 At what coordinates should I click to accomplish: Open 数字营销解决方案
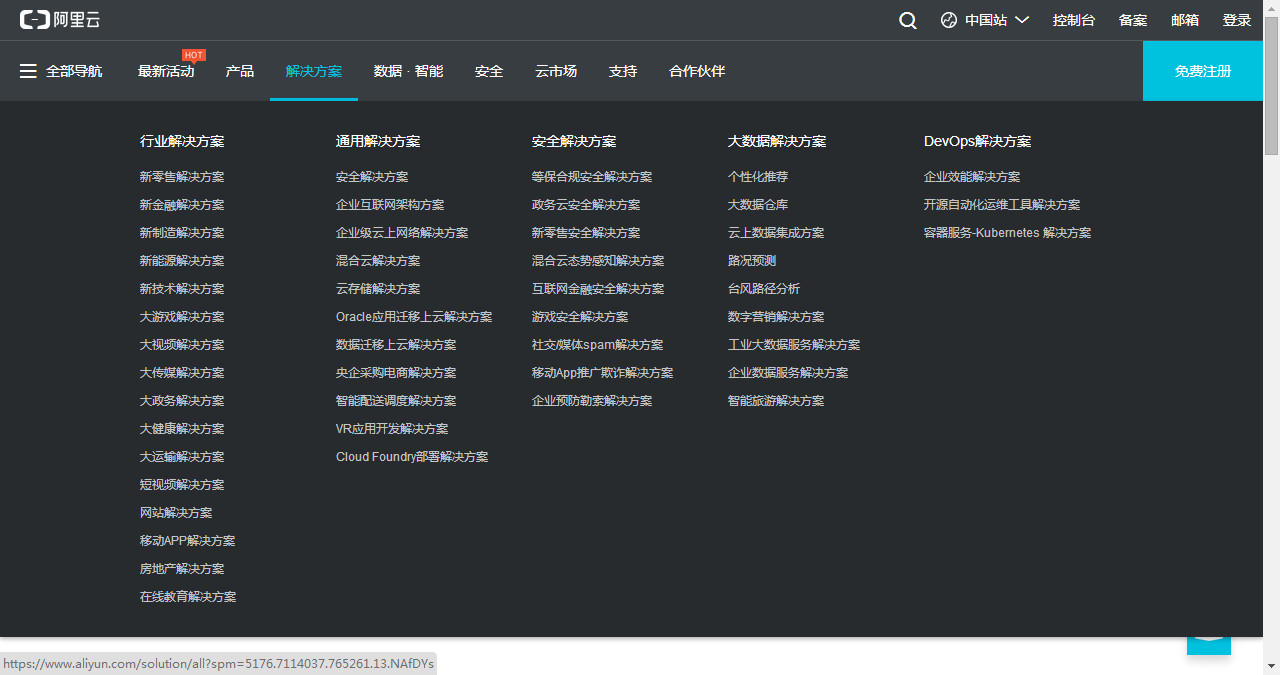[776, 317]
